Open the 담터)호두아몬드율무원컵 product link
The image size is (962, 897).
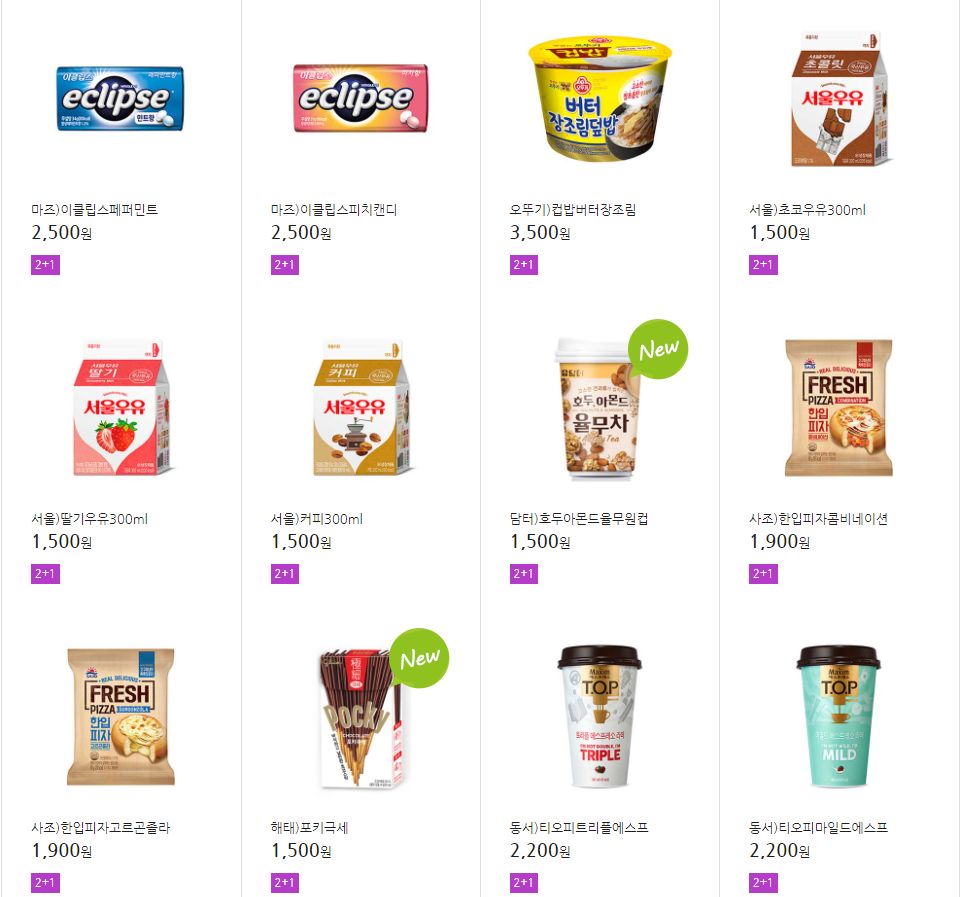tap(579, 519)
